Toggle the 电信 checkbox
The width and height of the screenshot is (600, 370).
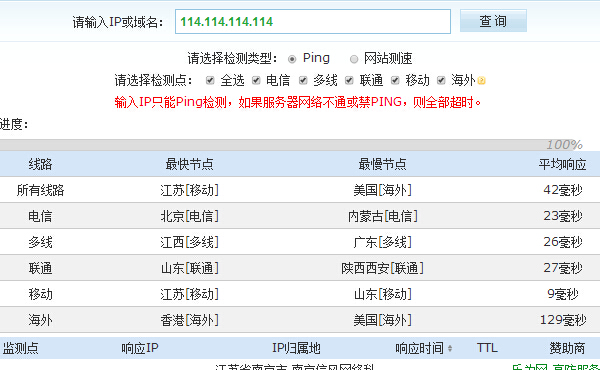[x=256, y=80]
